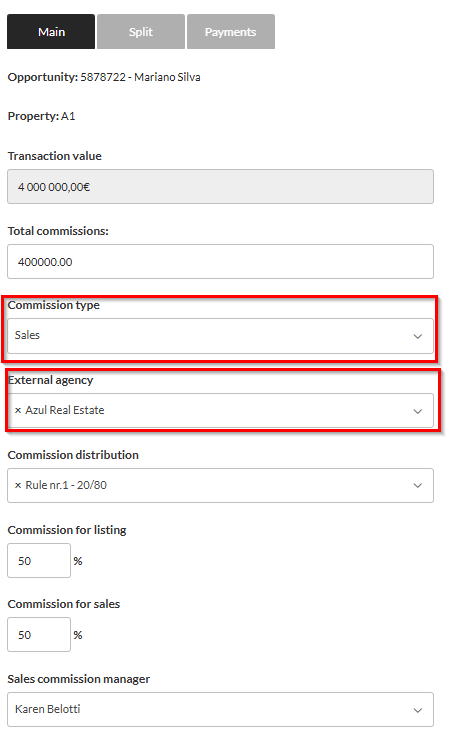Screen dimensions: 455x746
Task: Open Commission type dropdown showing Sales
Action: 220,336
